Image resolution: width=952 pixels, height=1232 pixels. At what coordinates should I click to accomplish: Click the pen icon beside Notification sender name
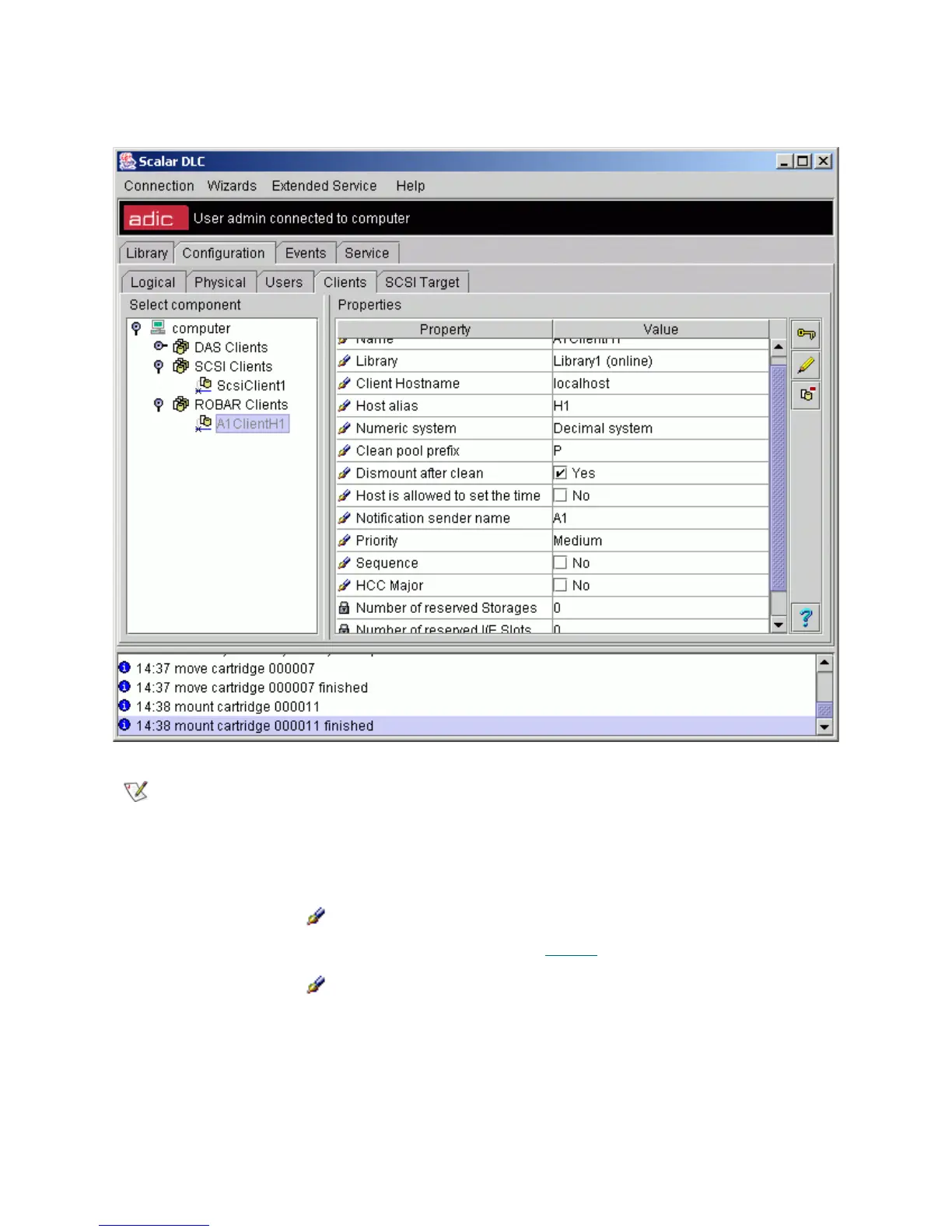tap(345, 518)
